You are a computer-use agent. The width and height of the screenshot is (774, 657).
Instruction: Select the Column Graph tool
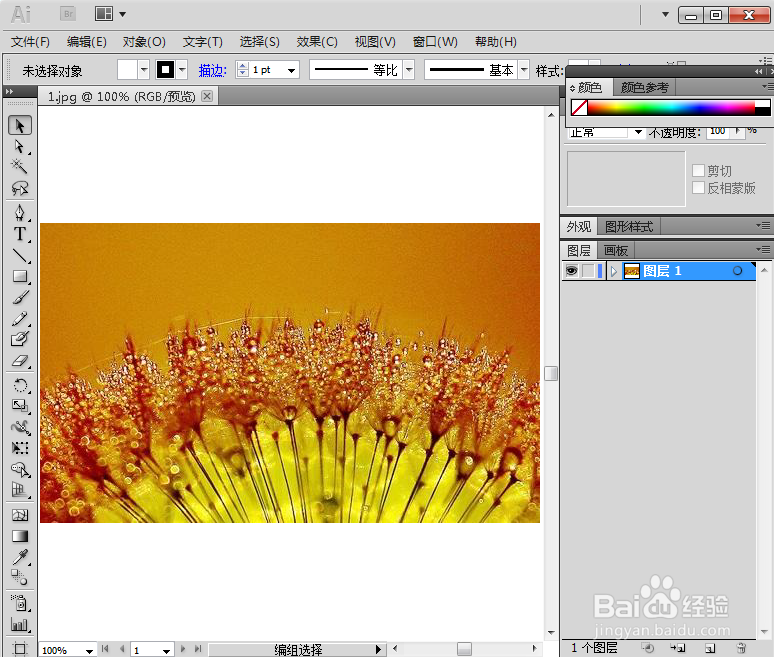pyautogui.click(x=20, y=624)
